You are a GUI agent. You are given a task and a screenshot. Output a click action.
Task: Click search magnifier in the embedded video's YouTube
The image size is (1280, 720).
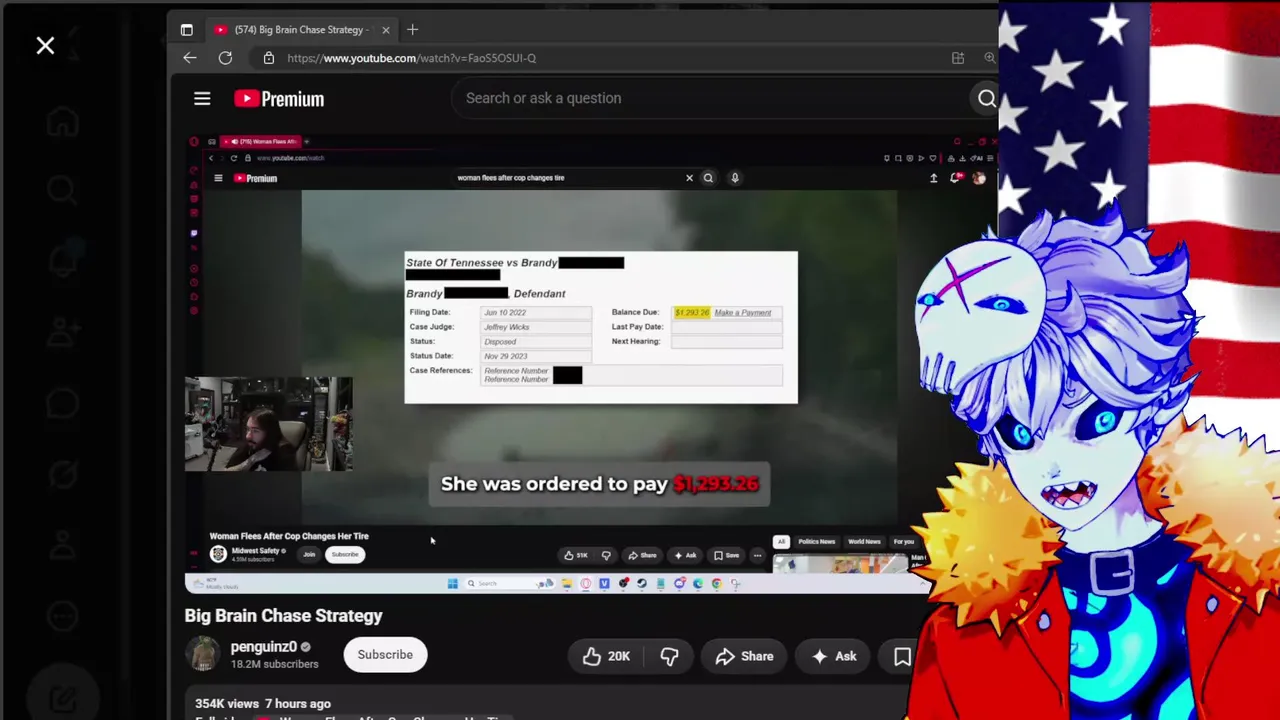point(708,178)
